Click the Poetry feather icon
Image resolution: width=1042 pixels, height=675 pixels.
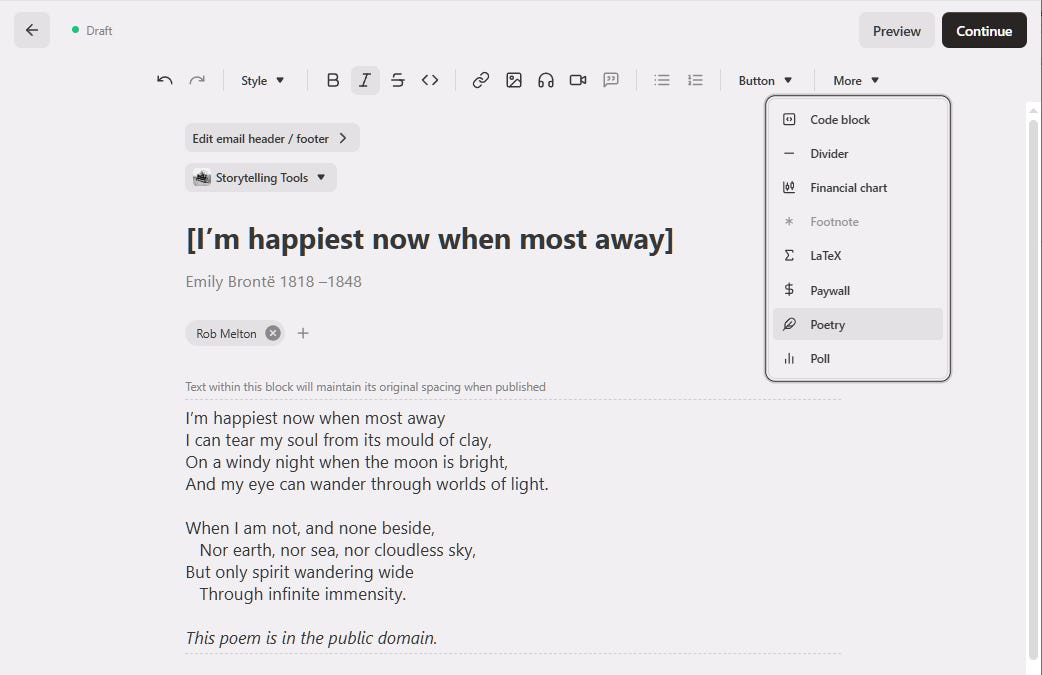(x=789, y=324)
